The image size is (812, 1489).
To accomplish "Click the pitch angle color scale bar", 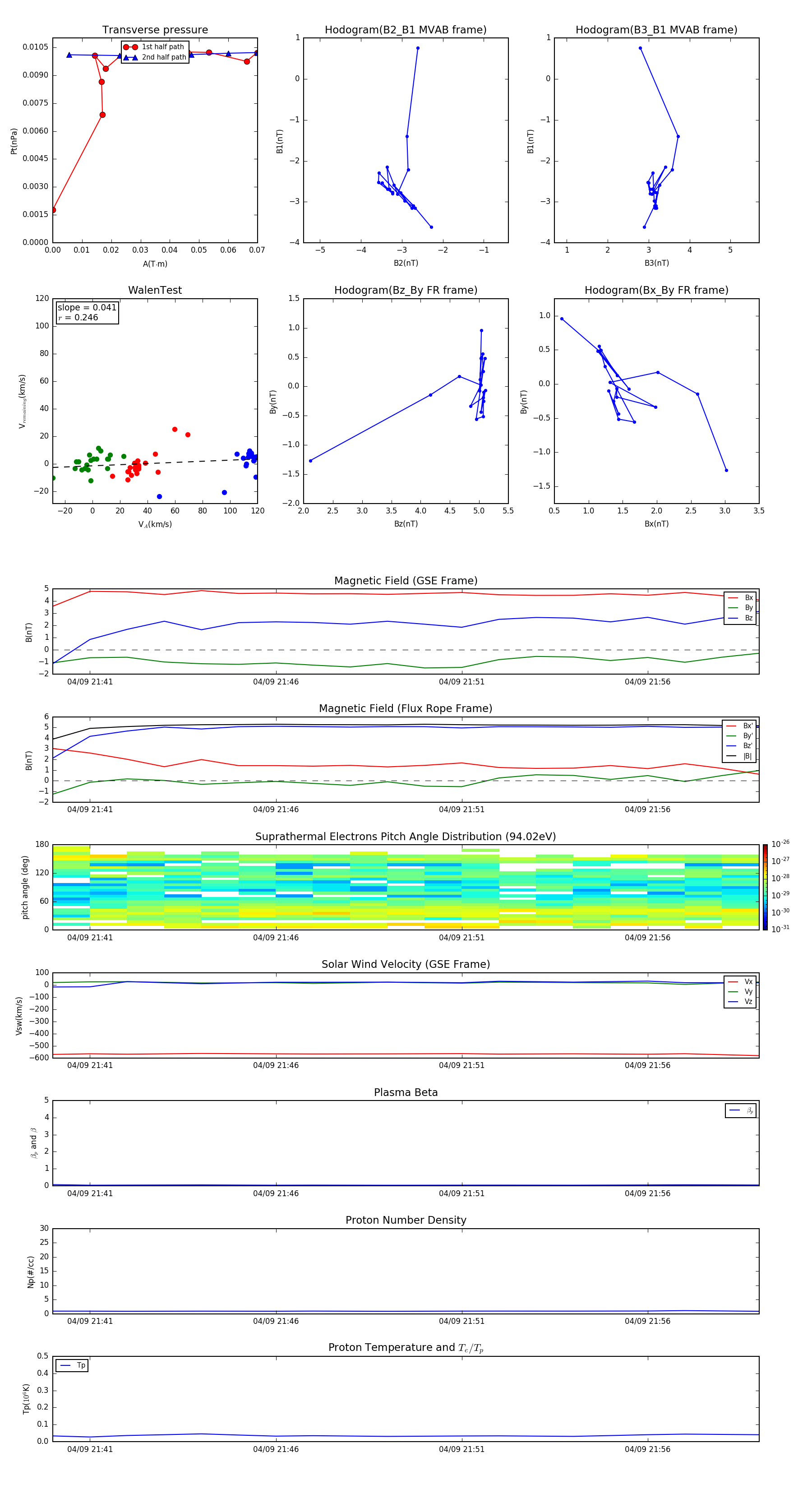I will (765, 887).
